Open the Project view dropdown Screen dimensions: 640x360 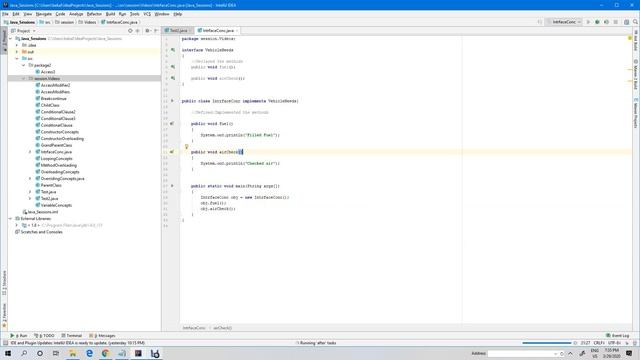pyautogui.click(x=23, y=31)
